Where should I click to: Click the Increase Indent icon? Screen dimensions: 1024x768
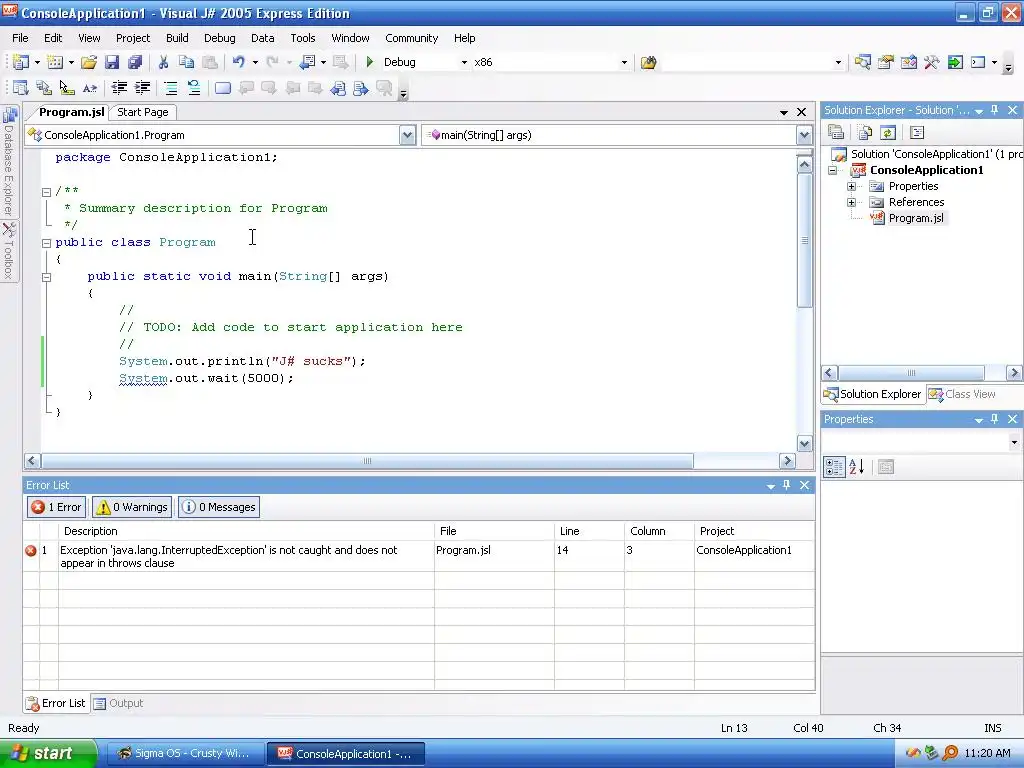click(142, 88)
